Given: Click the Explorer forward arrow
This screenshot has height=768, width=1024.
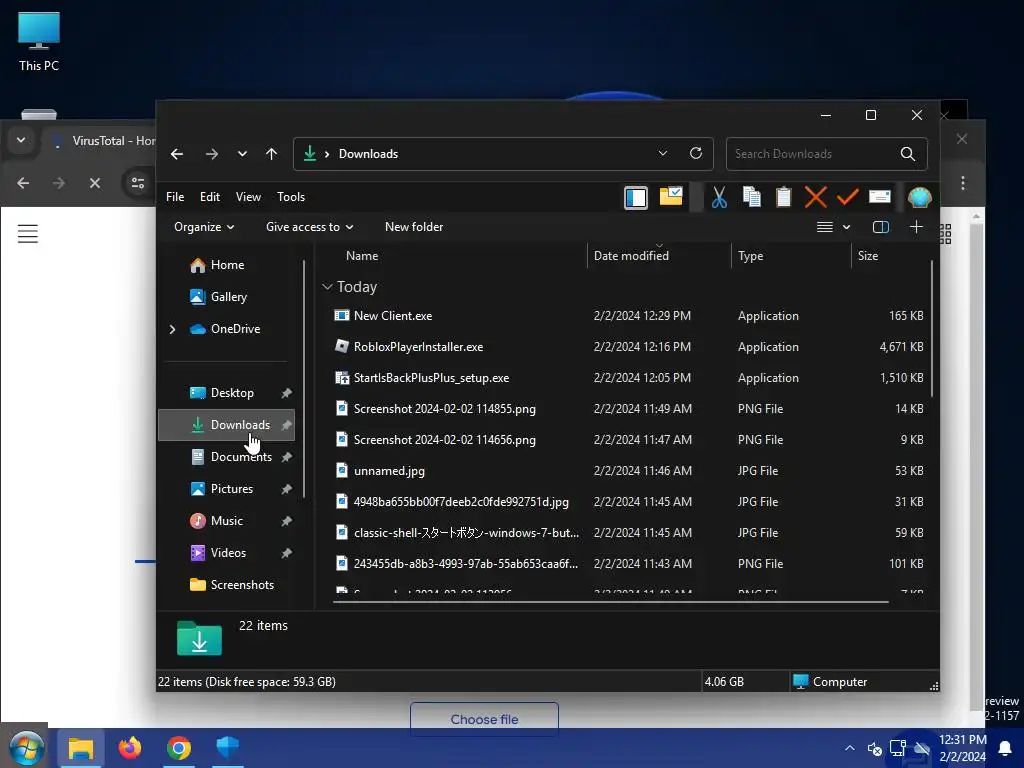Looking at the screenshot, I should [212, 154].
